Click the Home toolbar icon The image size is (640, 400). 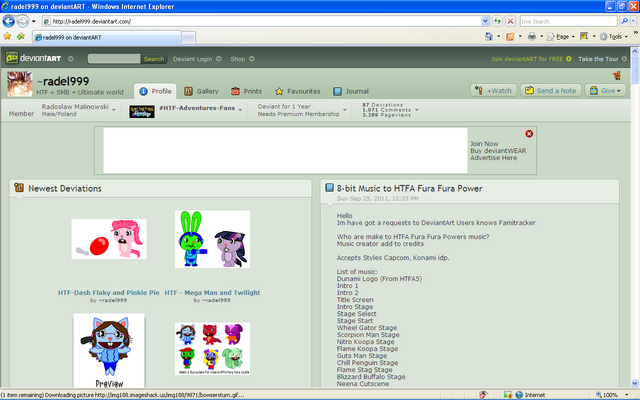click(x=489, y=37)
